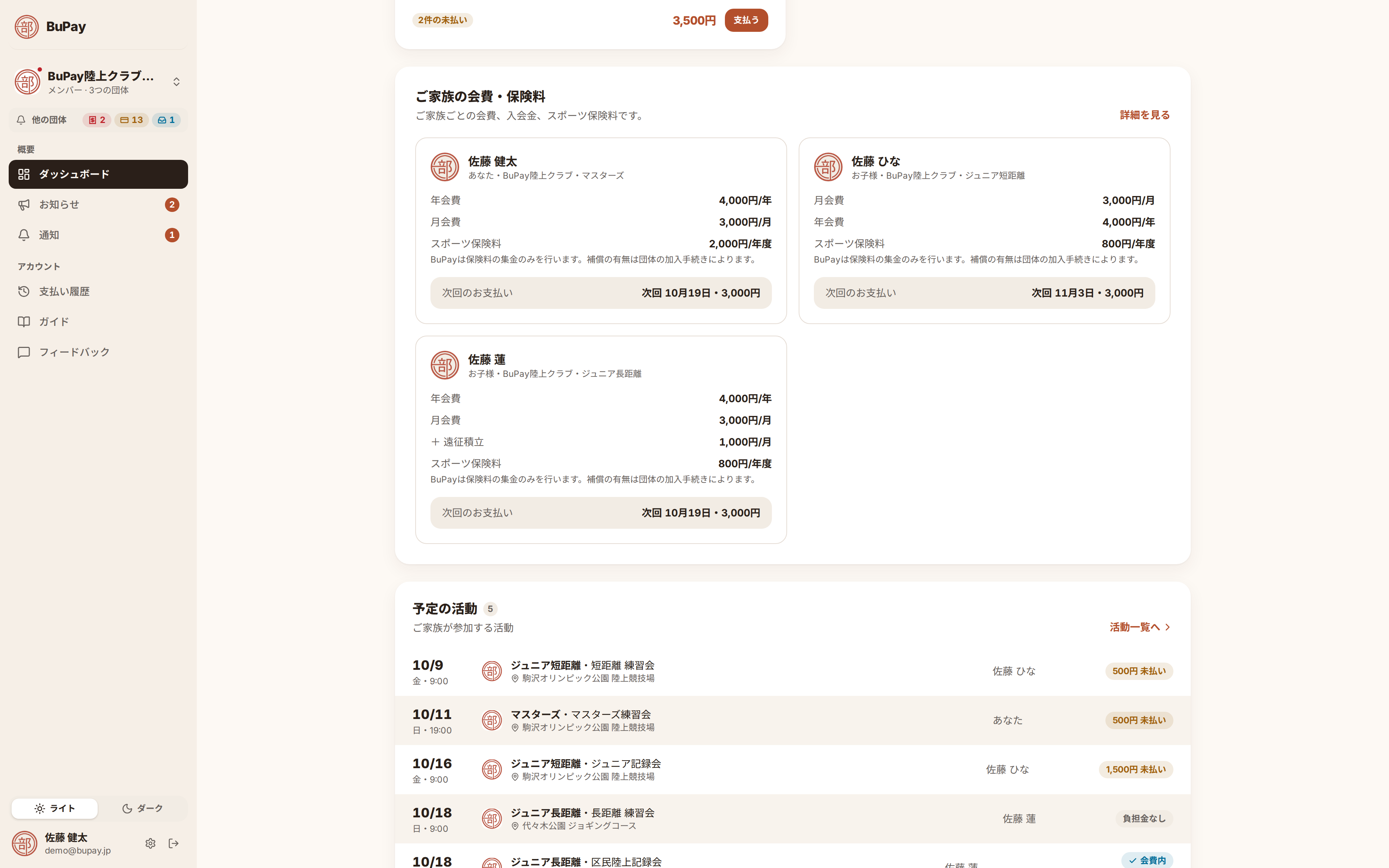Click the 負担金なし badge for 長距離 練習会
1389x868 pixels.
click(x=1144, y=818)
